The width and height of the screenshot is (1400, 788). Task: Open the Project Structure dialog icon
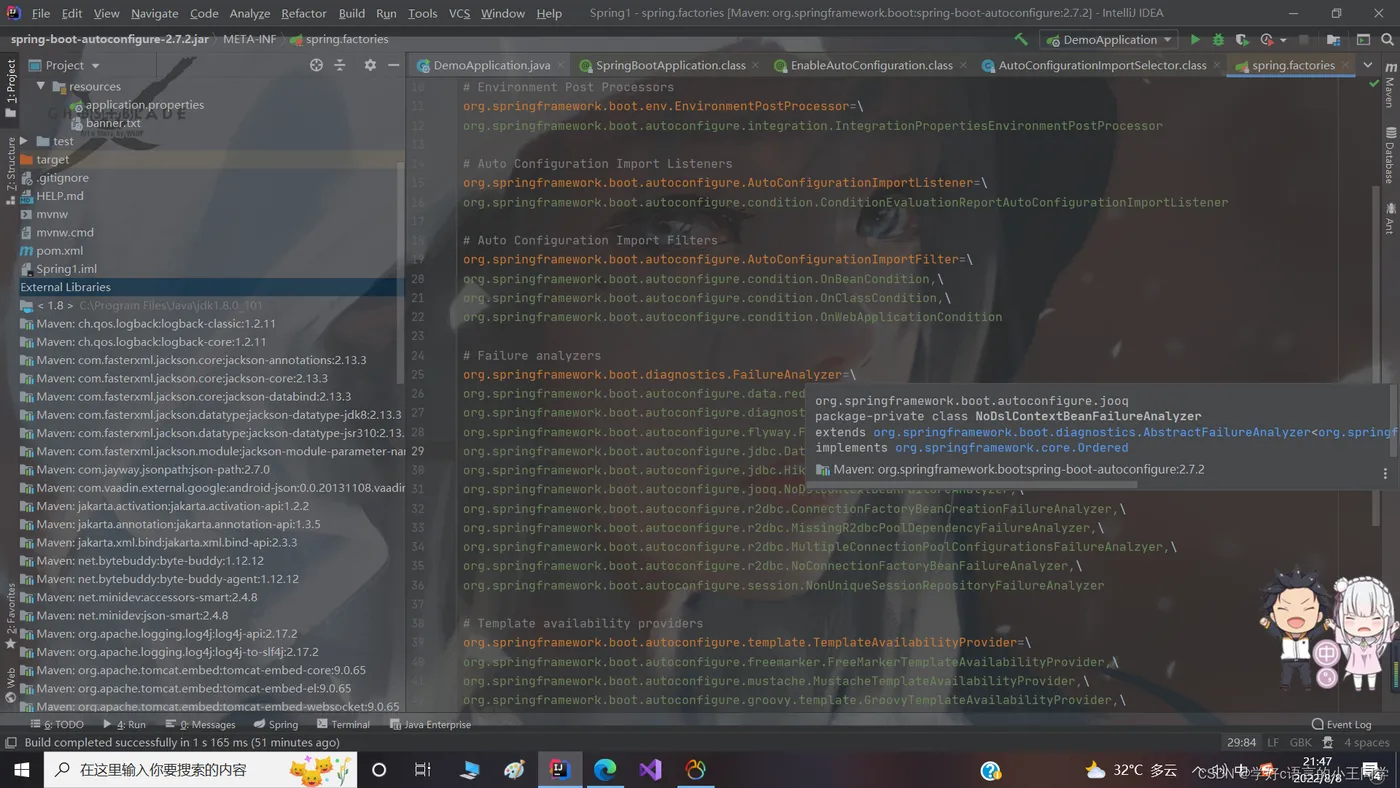1333,39
